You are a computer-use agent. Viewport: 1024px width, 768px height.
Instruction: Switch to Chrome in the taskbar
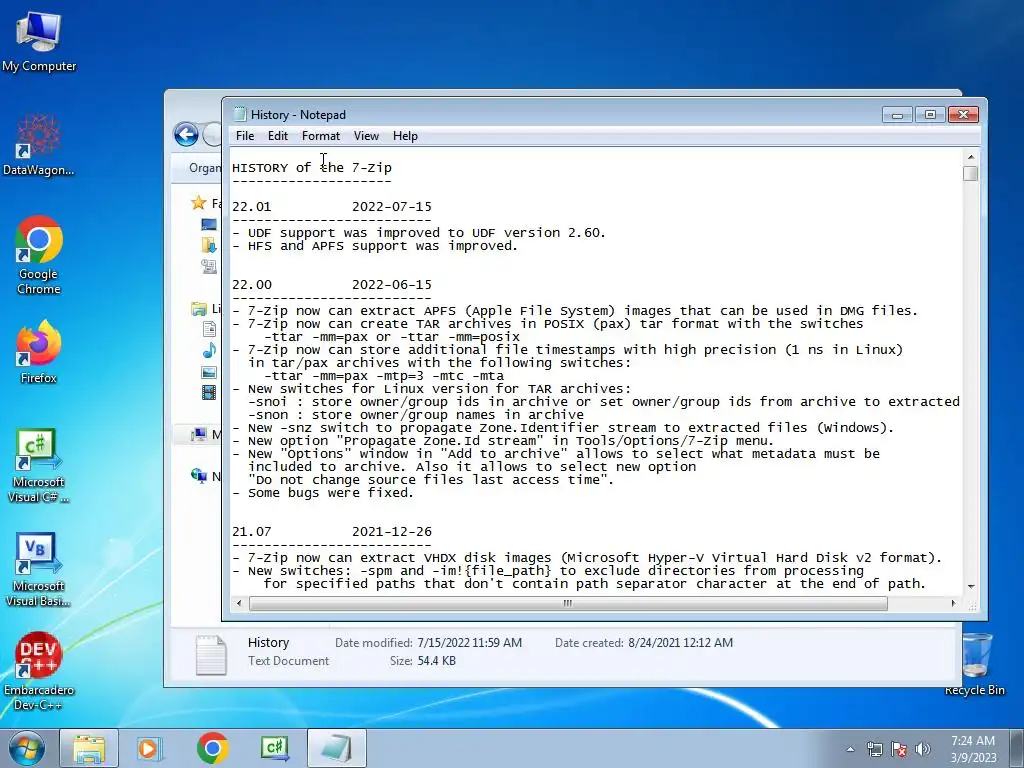(212, 748)
